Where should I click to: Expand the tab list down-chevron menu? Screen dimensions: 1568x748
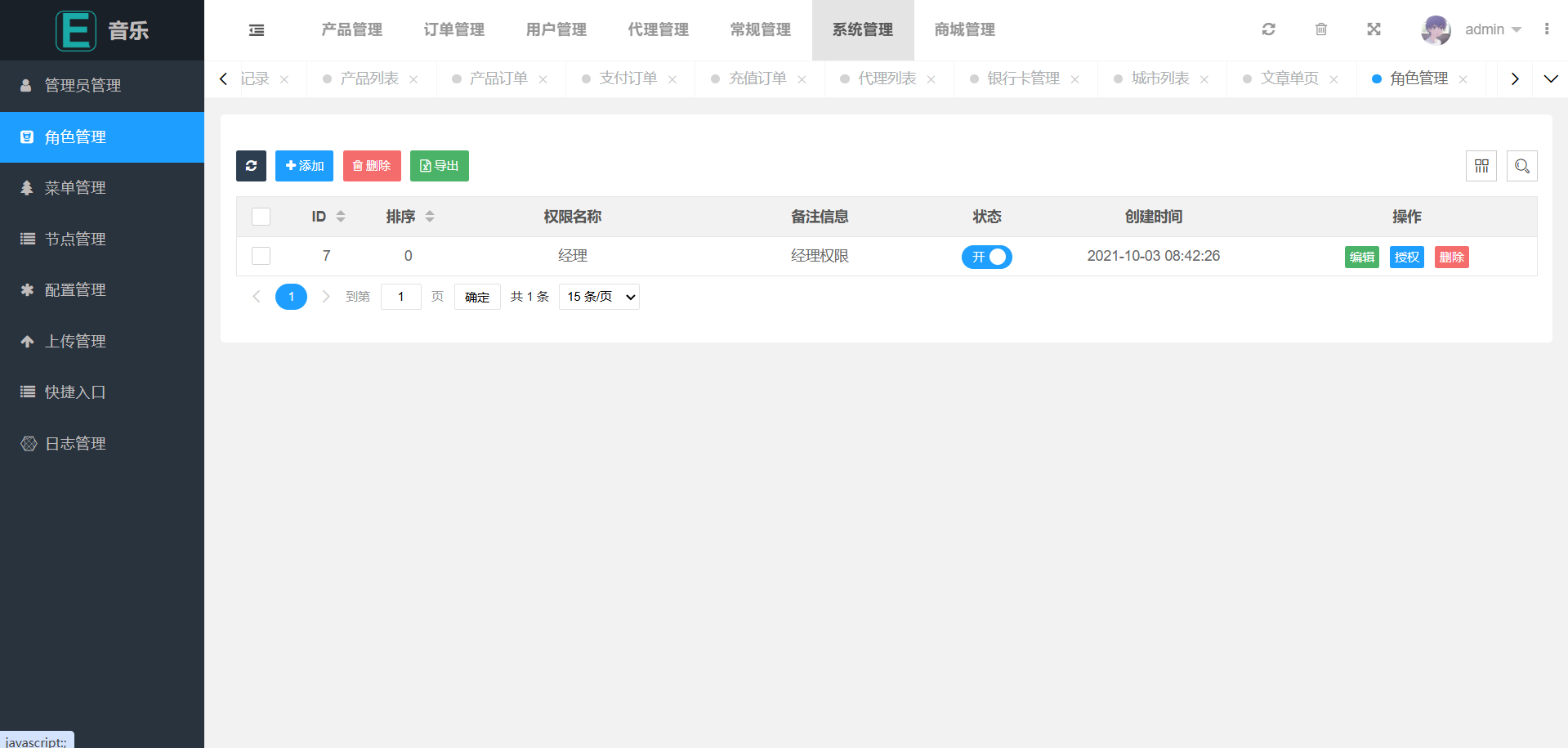pos(1550,78)
